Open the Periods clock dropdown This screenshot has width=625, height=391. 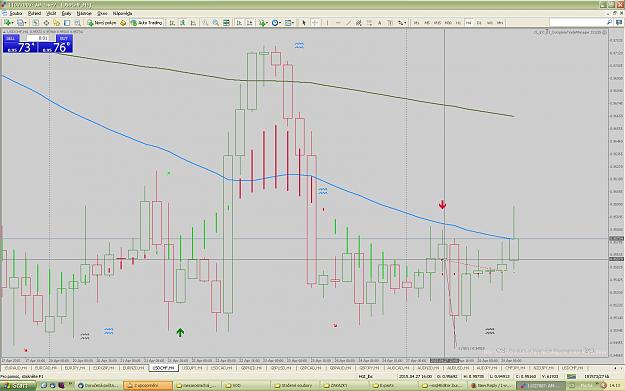tap(276, 23)
